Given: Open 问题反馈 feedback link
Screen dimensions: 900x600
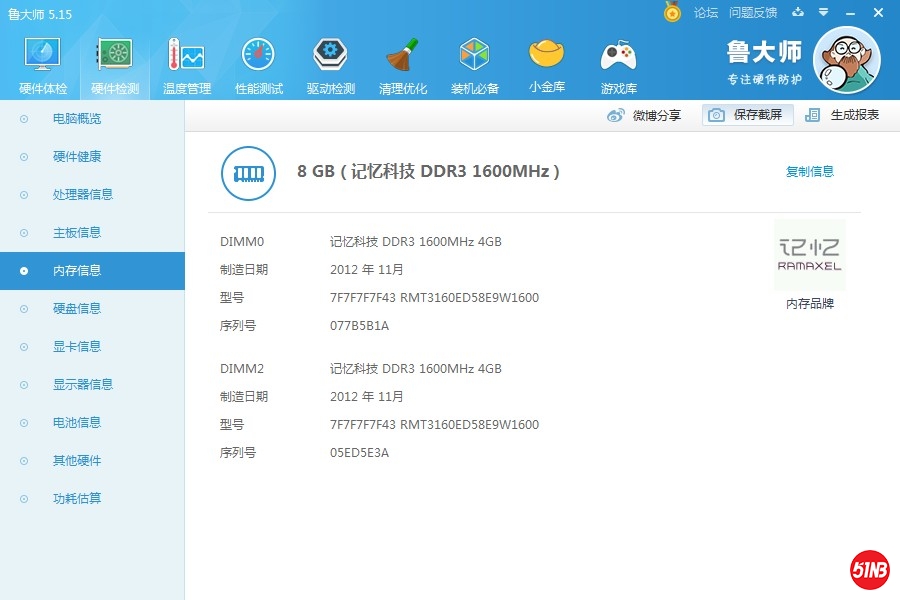Looking at the screenshot, I should [x=753, y=13].
